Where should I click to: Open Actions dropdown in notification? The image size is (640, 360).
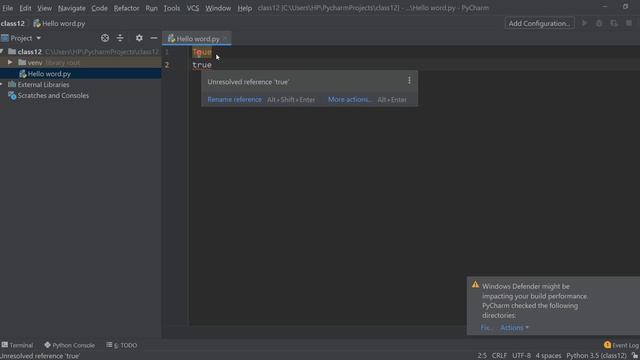coord(514,327)
